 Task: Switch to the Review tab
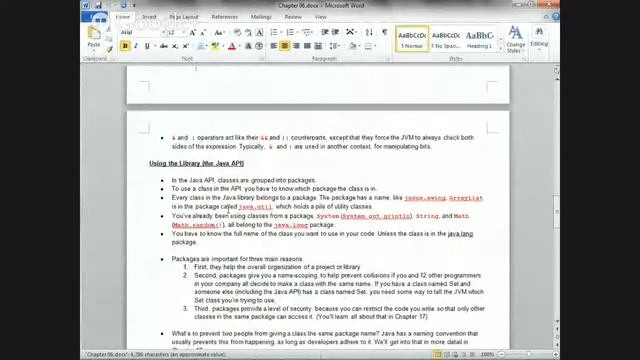click(293, 17)
